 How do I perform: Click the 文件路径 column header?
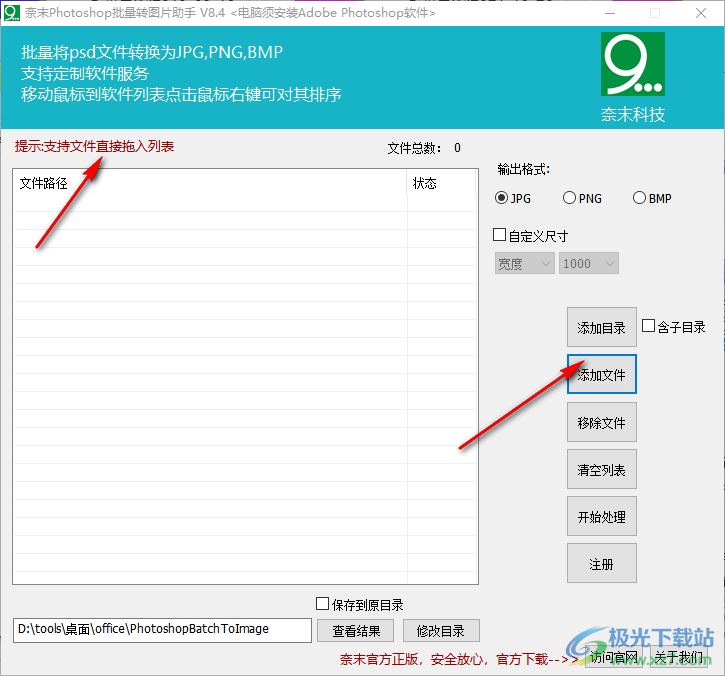(x=210, y=183)
